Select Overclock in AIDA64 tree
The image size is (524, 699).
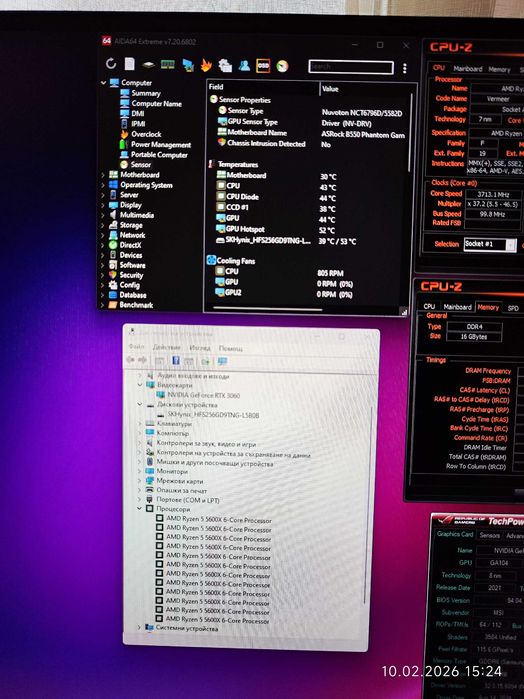[146, 134]
